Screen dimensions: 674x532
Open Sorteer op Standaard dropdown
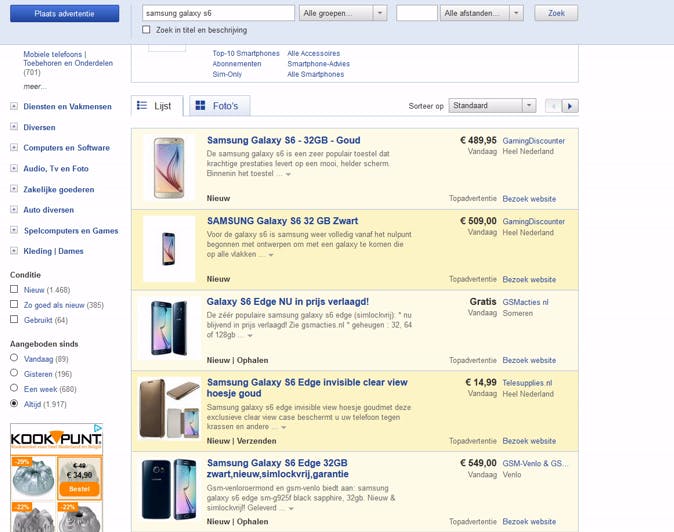coord(492,106)
